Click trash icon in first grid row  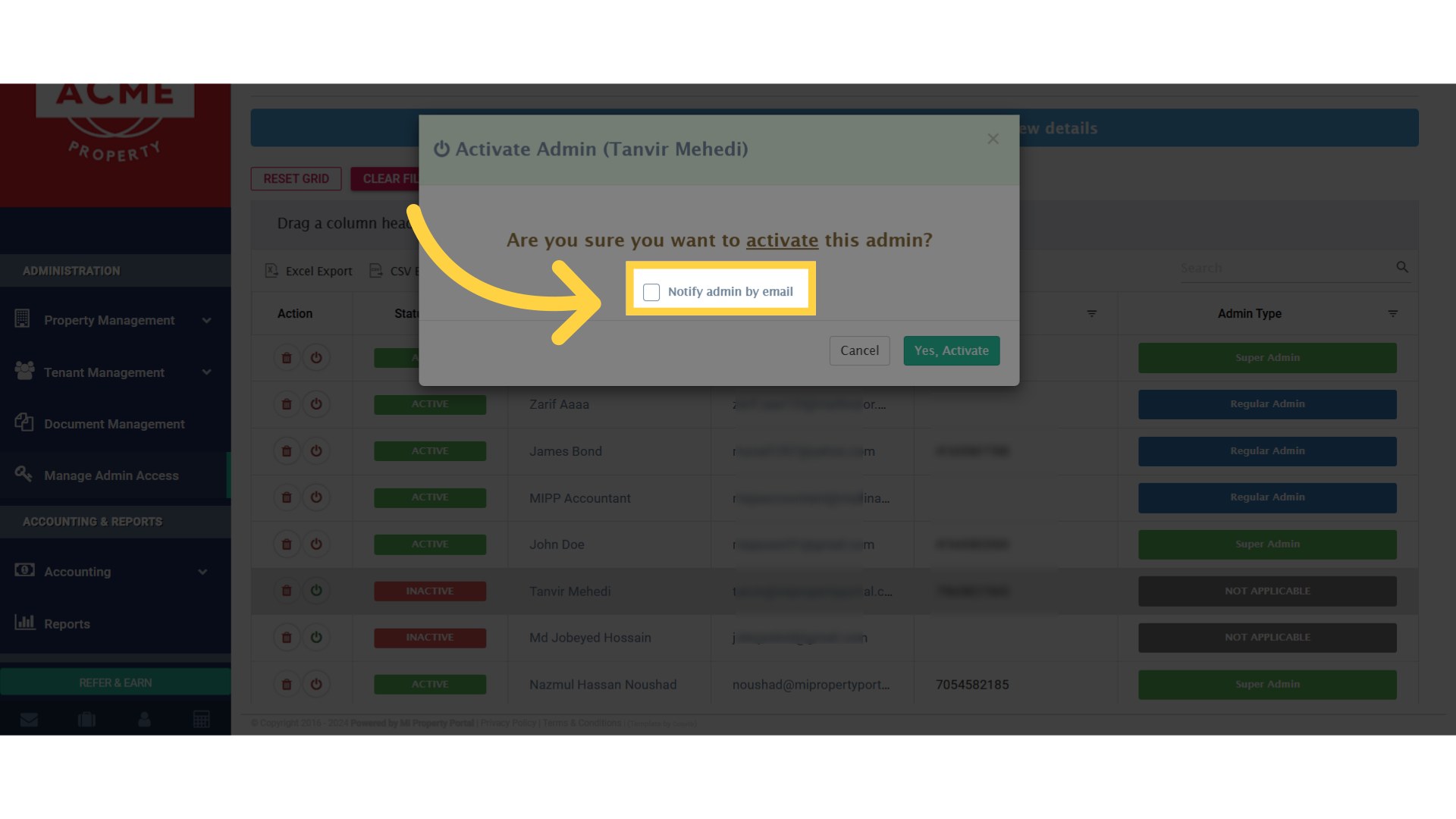pos(287,358)
